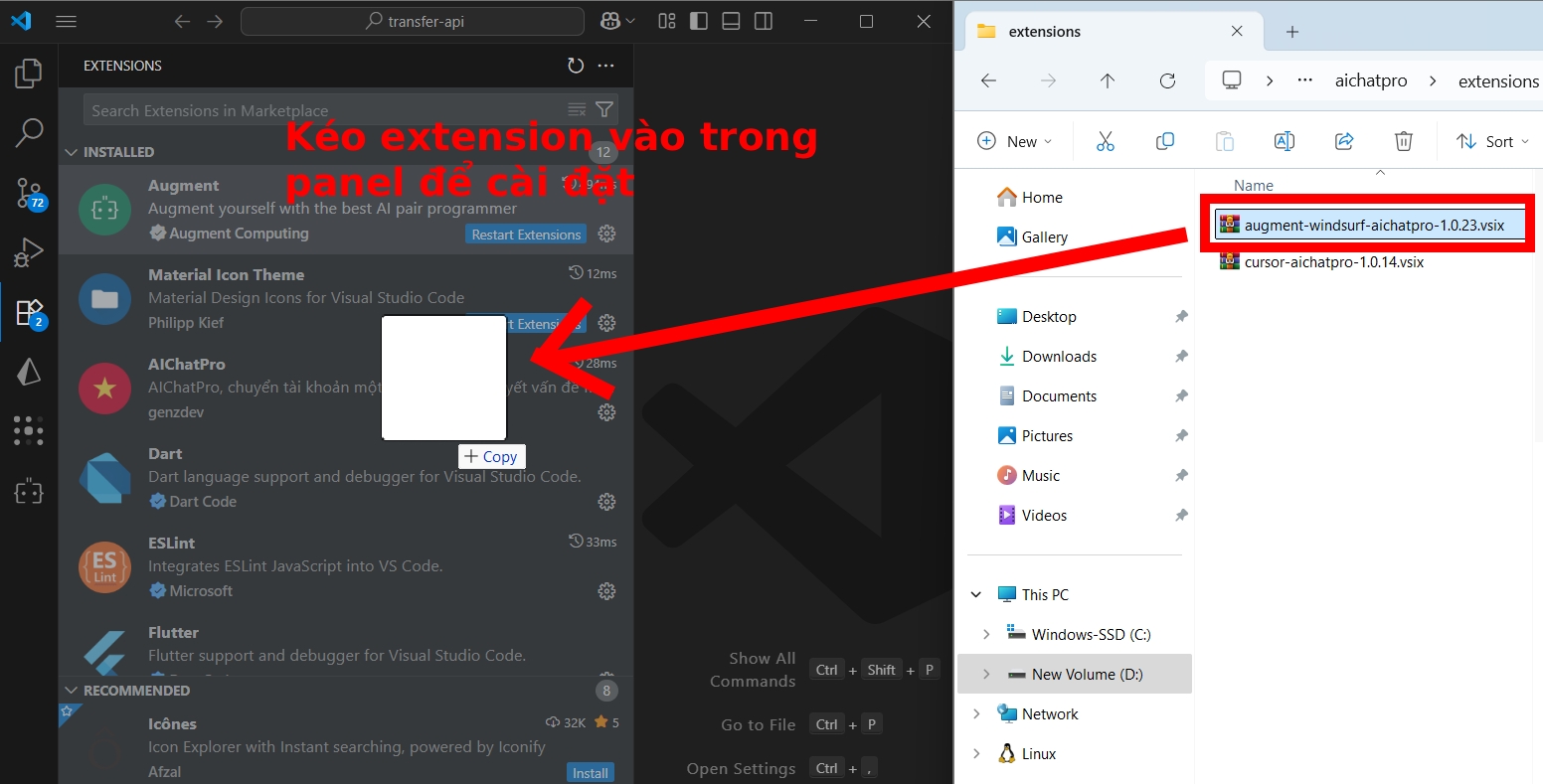Open the VS Code hamburger menu

tap(66, 21)
